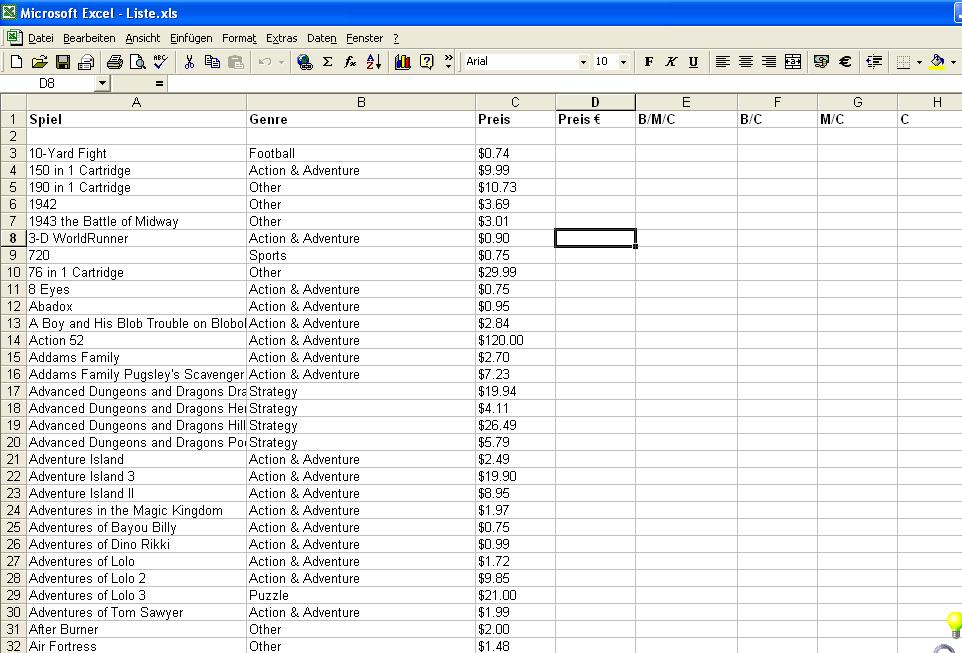962x653 pixels.
Task: Run the ABC spelling check
Action: point(161,62)
